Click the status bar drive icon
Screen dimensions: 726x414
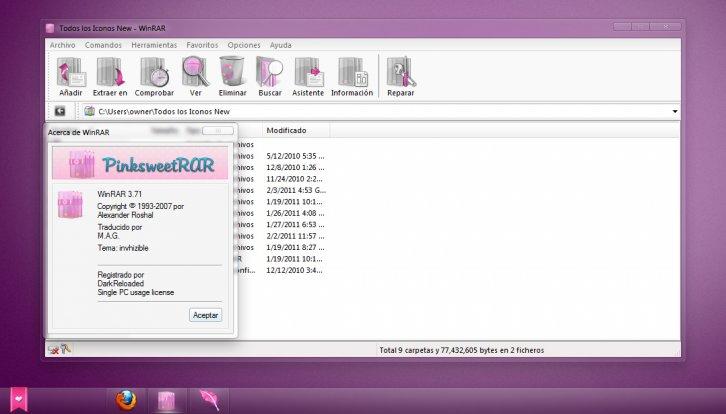click(53, 350)
